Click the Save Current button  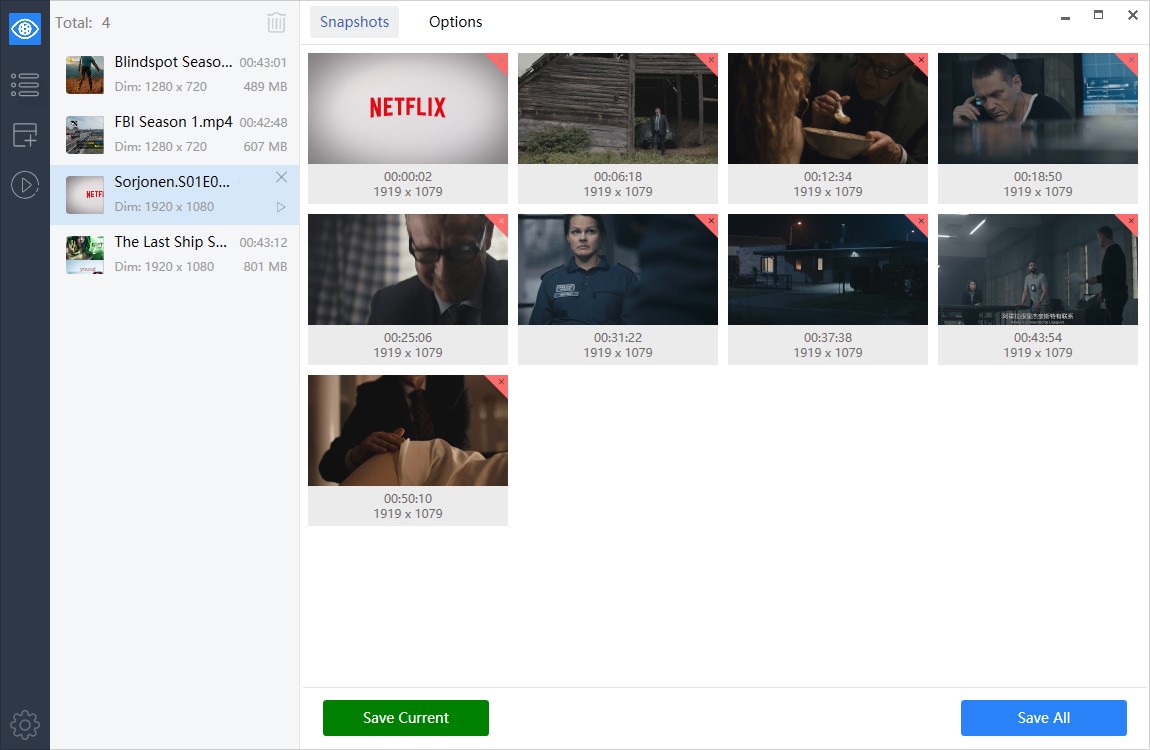[x=406, y=718]
